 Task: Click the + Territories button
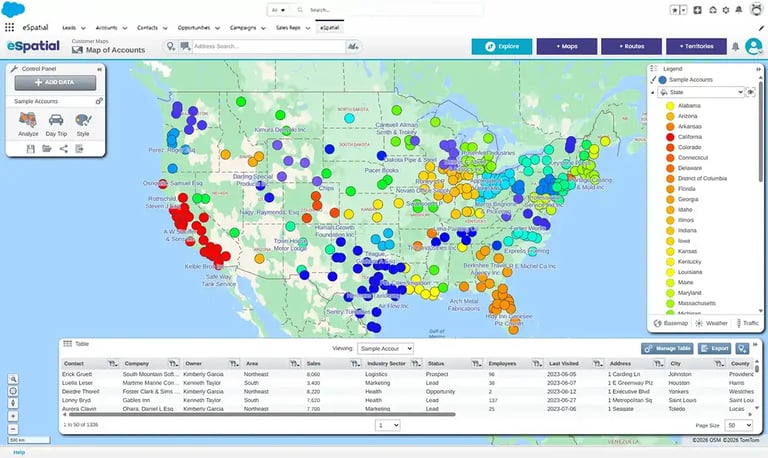[x=696, y=46]
